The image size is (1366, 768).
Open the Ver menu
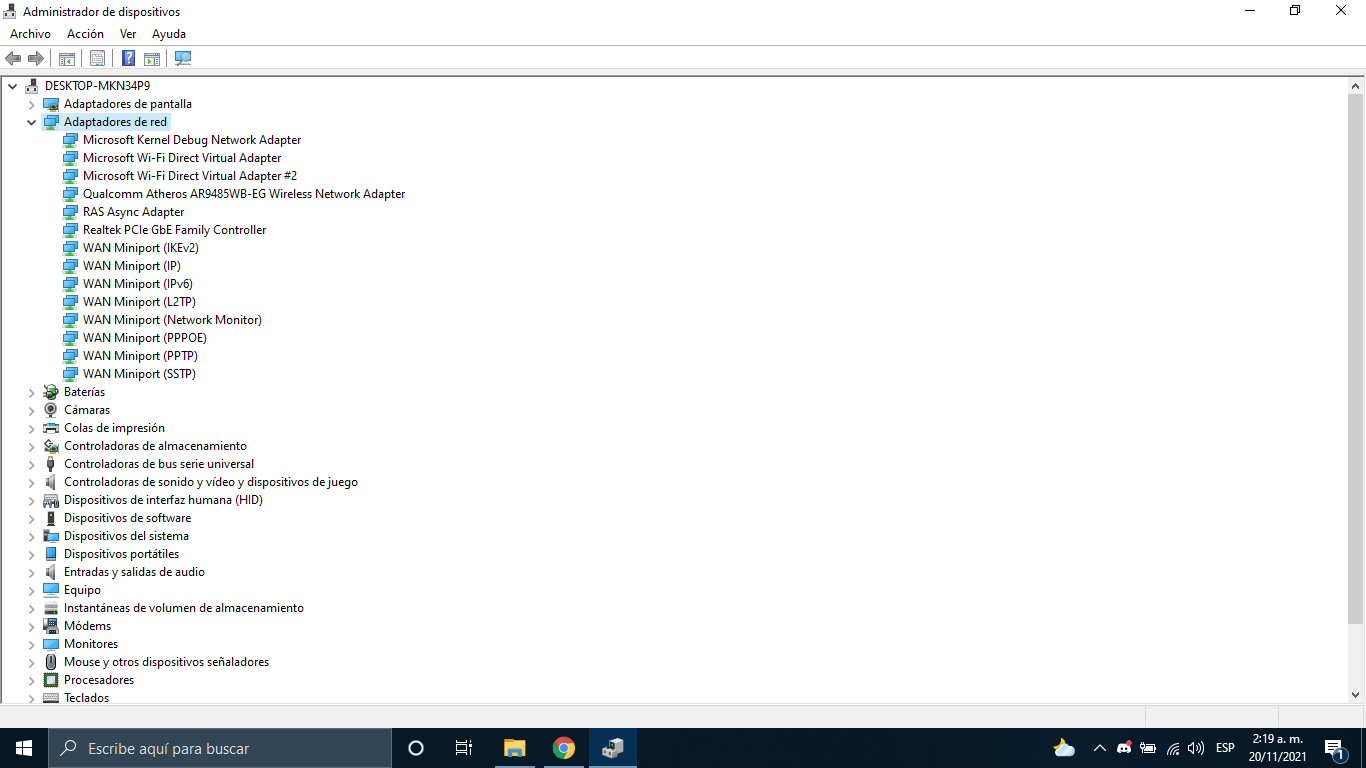(x=128, y=34)
